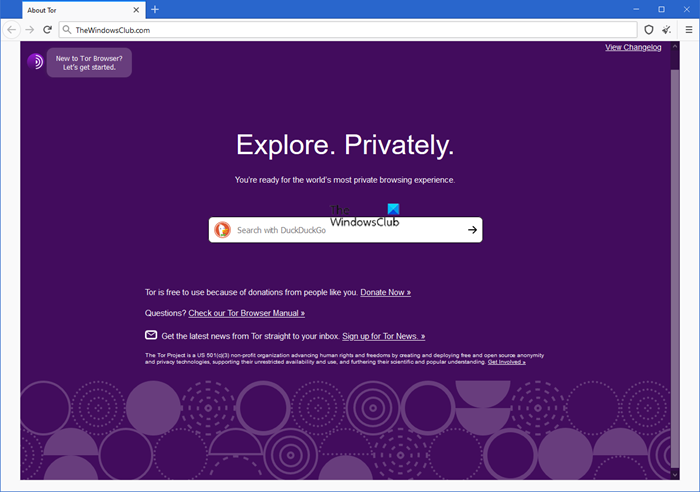Reload the current page
700x492 pixels.
coord(47,30)
